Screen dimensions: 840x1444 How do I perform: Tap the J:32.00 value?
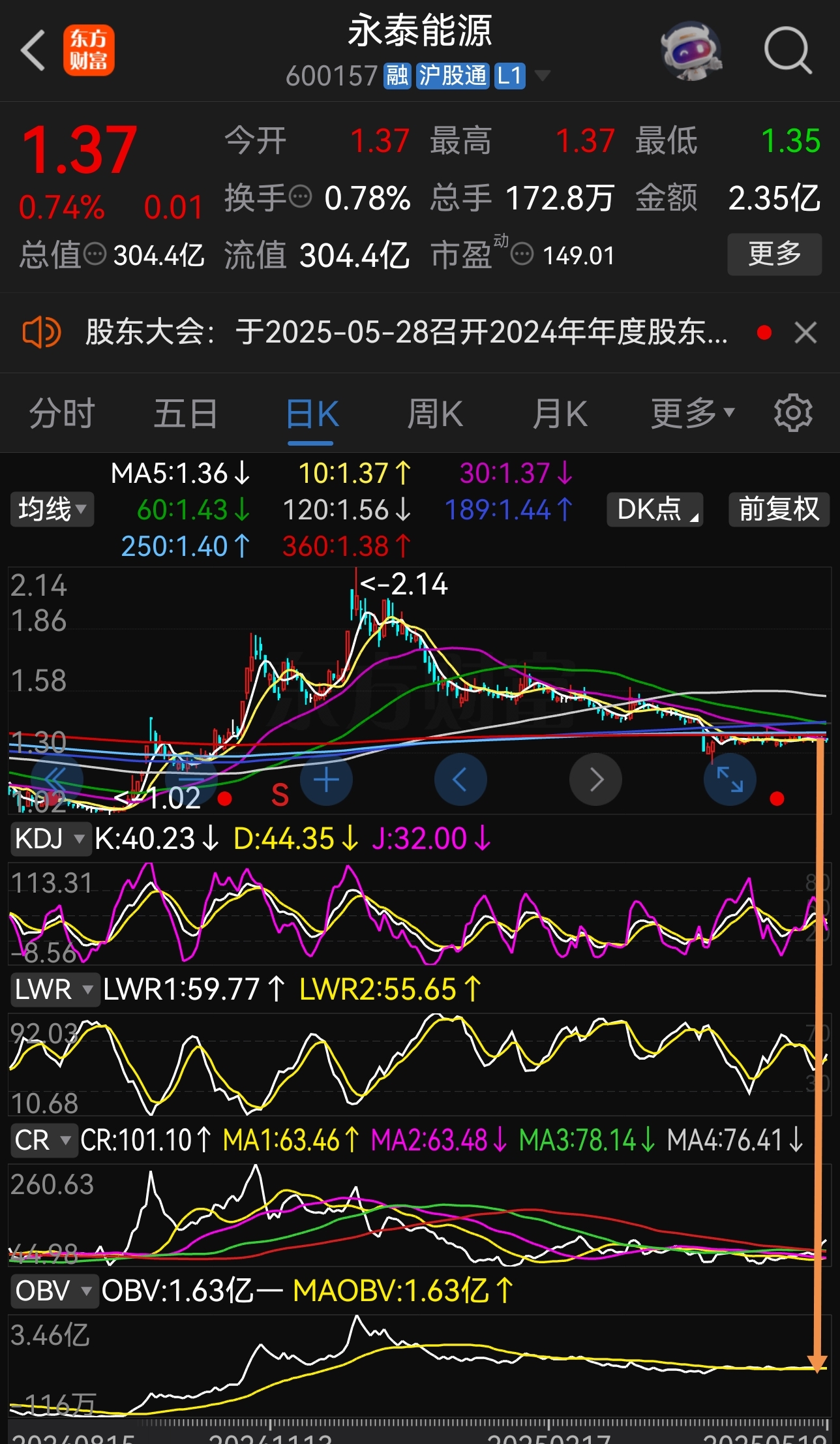(x=431, y=838)
